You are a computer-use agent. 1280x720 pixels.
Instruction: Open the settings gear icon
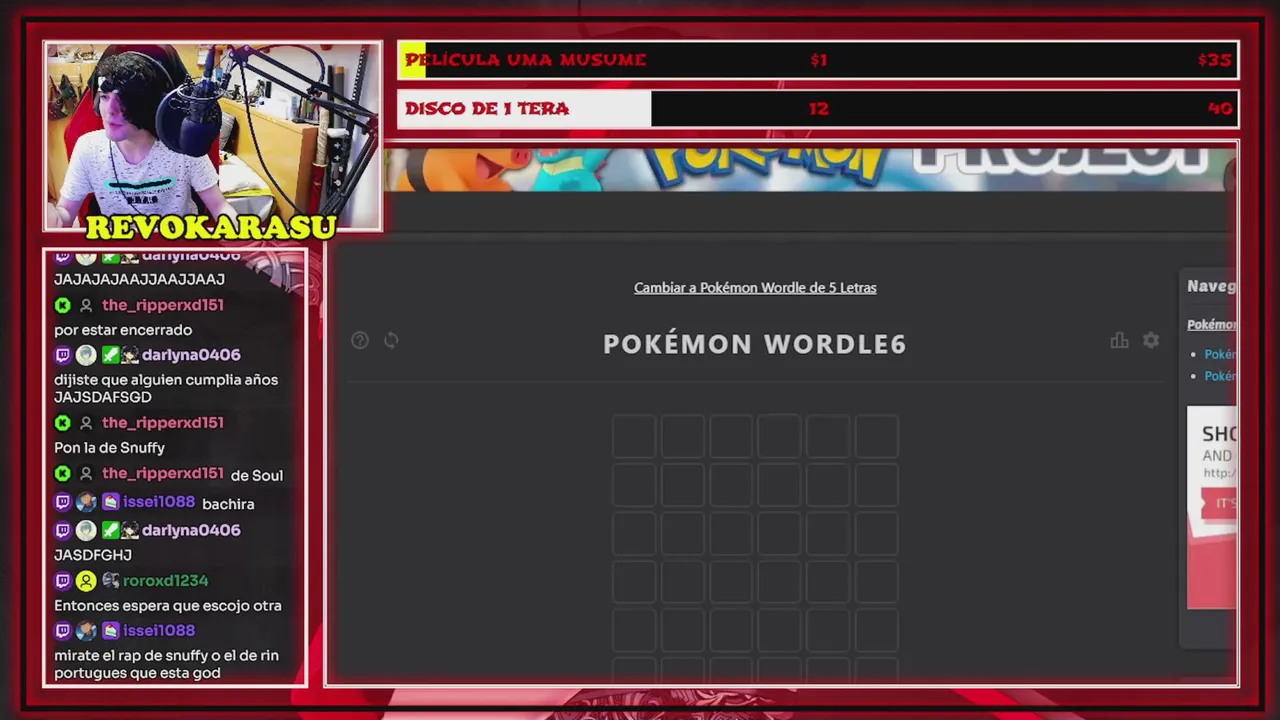(1151, 340)
